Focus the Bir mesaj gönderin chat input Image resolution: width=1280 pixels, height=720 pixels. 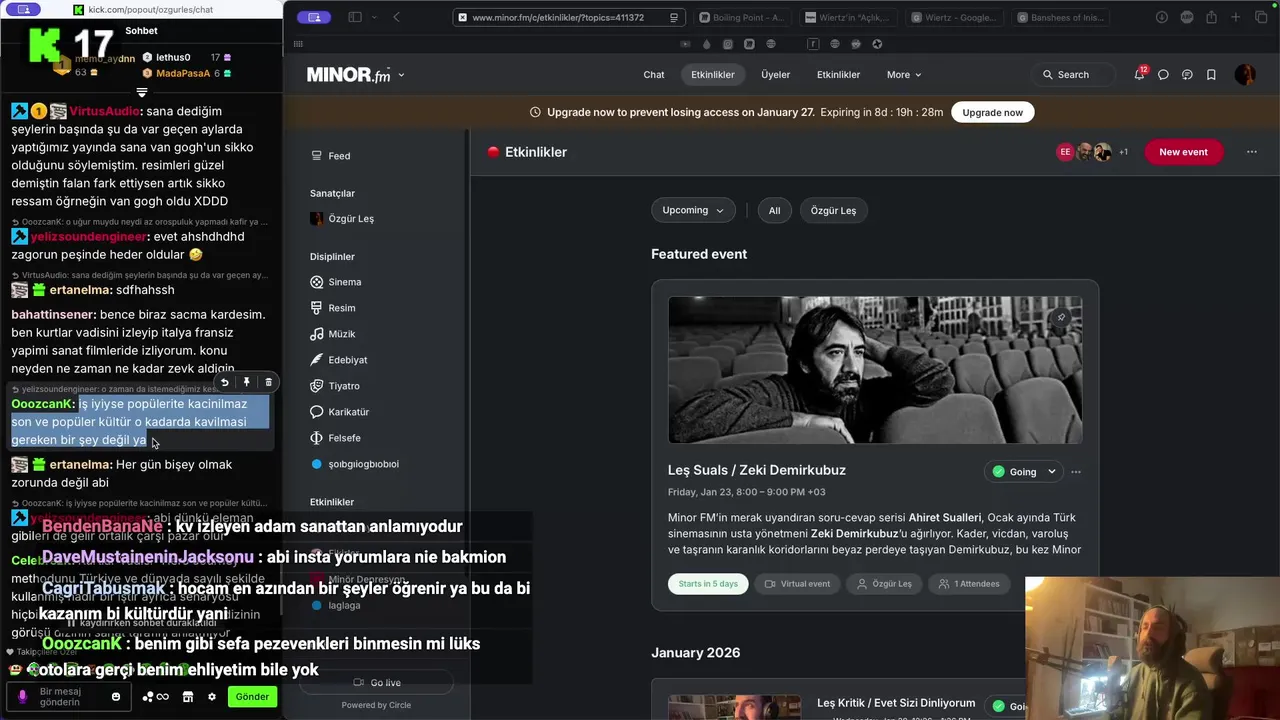(70, 697)
